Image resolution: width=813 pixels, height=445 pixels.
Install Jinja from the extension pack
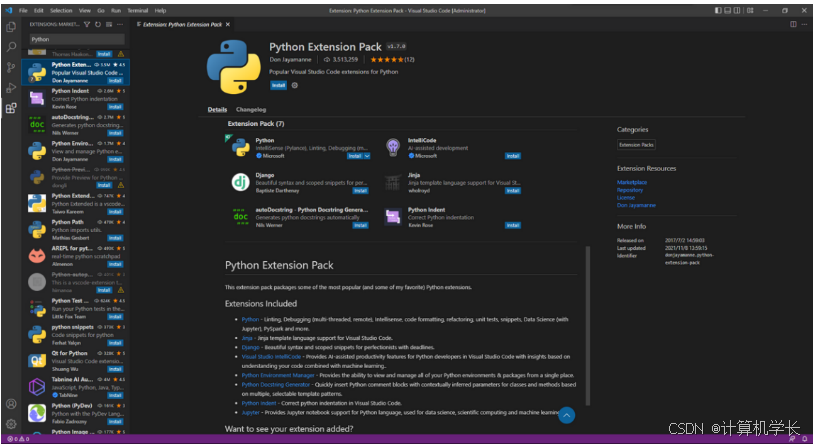point(513,191)
